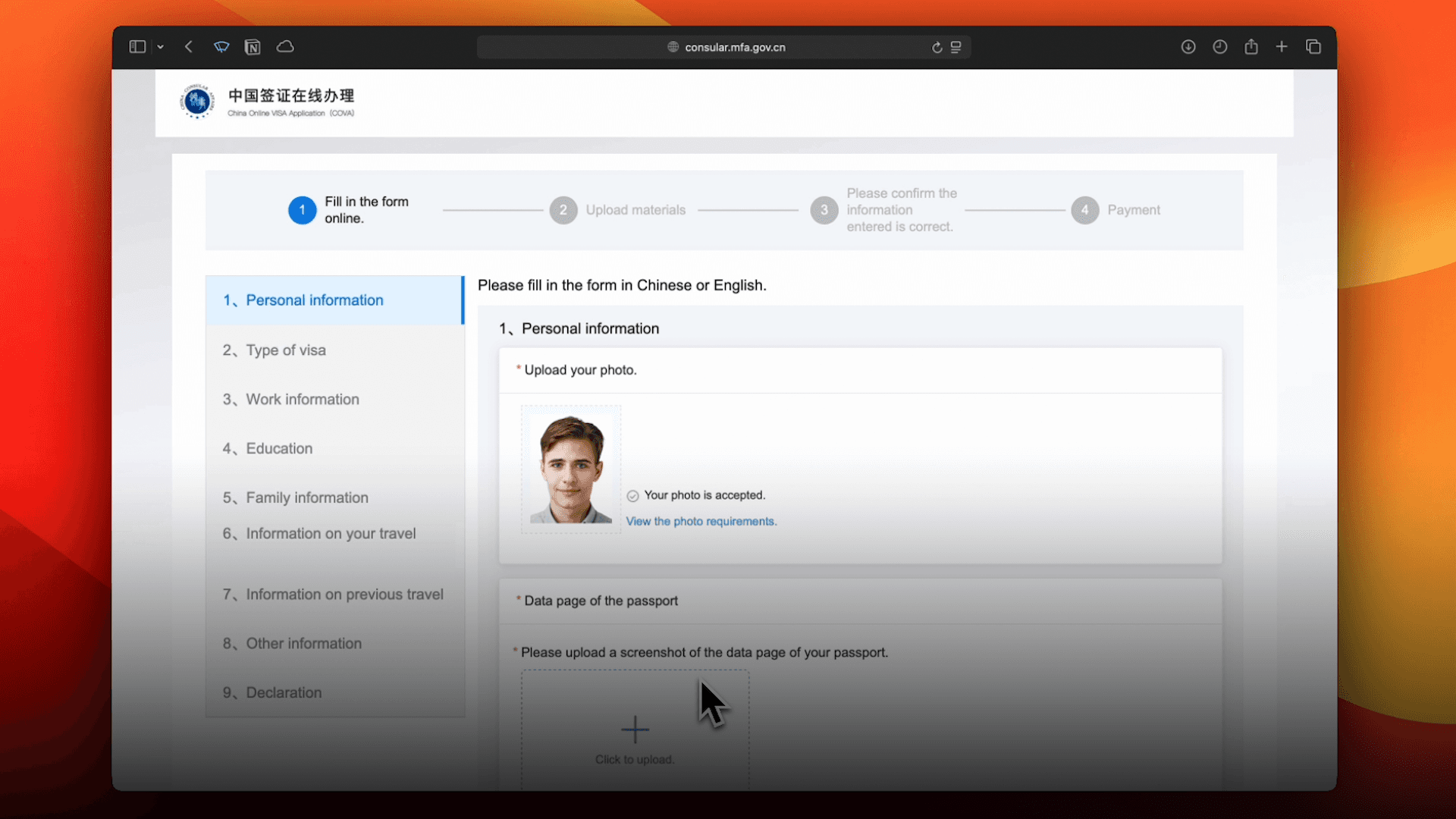Screen dimensions: 1456x819
Task: Show tab overview icon
Action: click(1313, 47)
